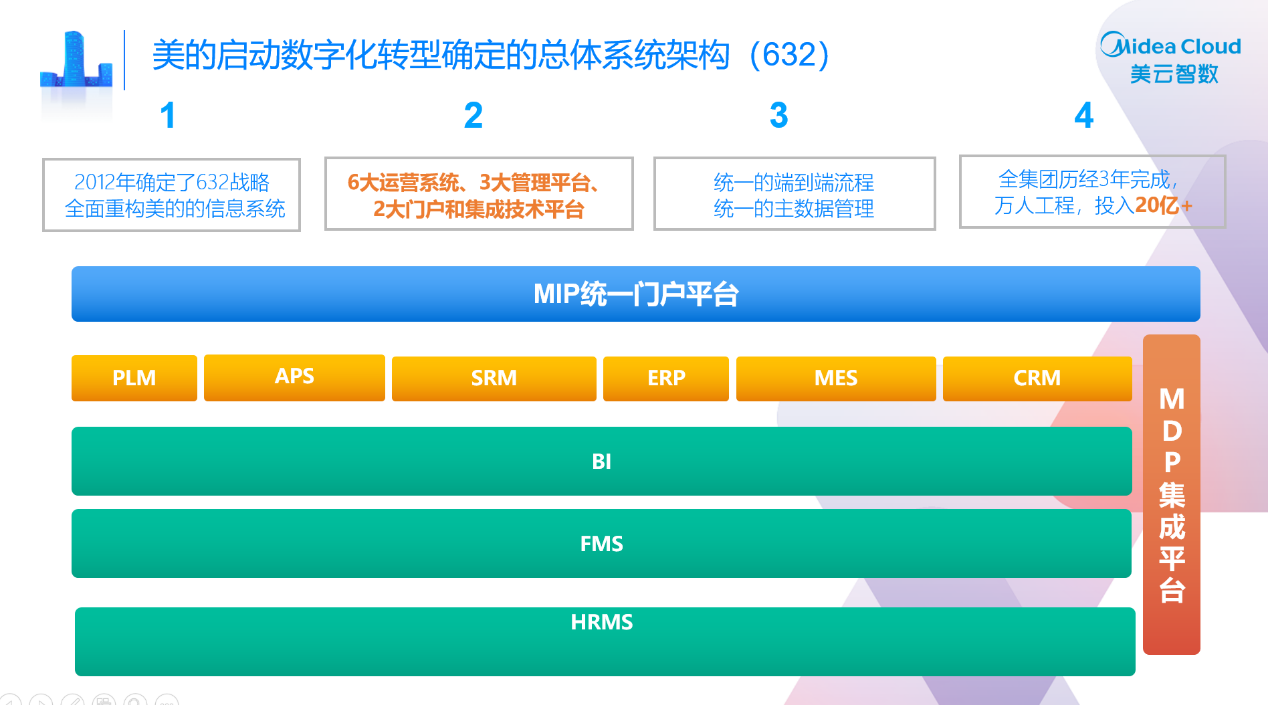The image size is (1268, 705).
Task: Click the orange 20亿+ text
Action: [1164, 206]
